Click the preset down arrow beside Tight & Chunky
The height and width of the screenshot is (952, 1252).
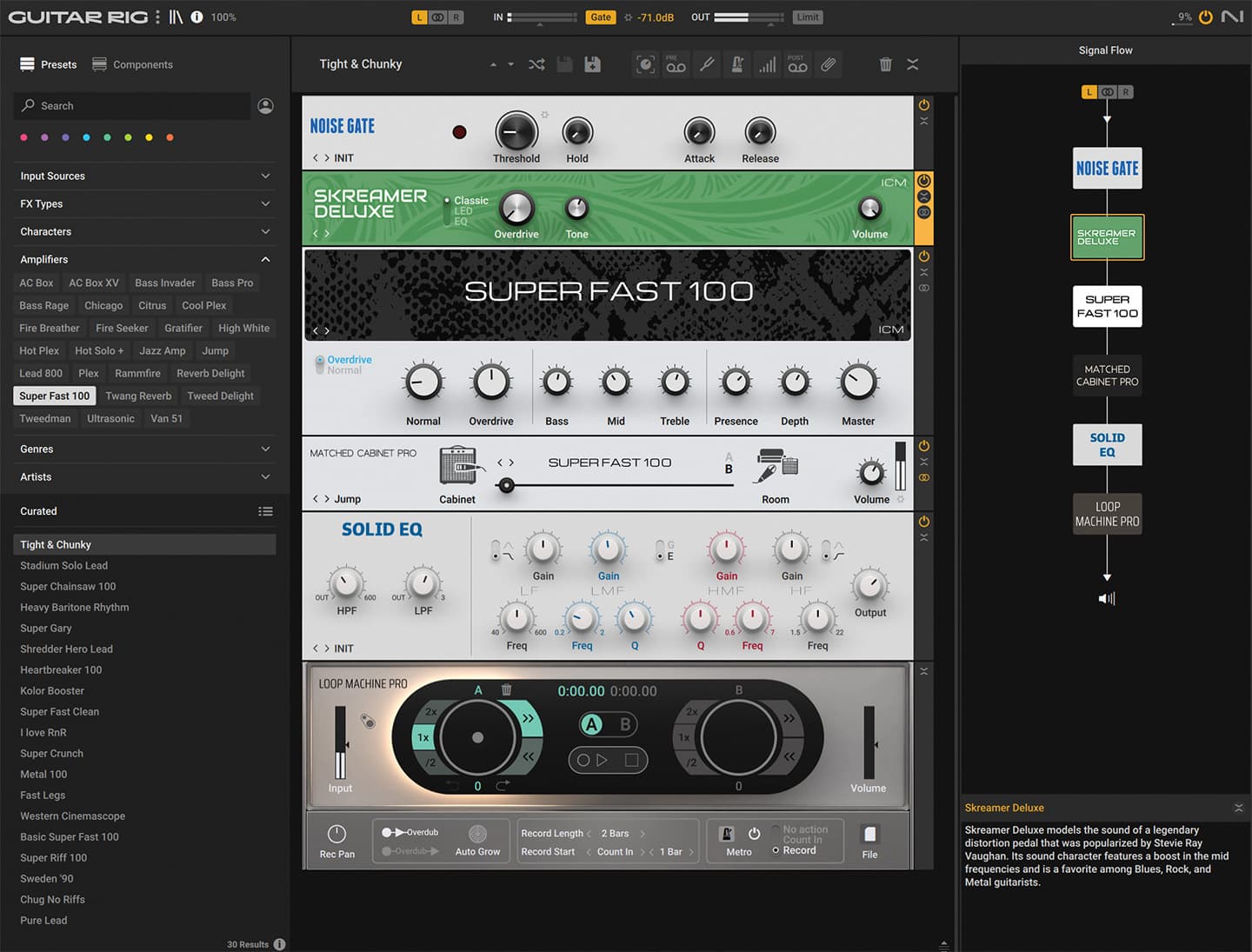510,64
